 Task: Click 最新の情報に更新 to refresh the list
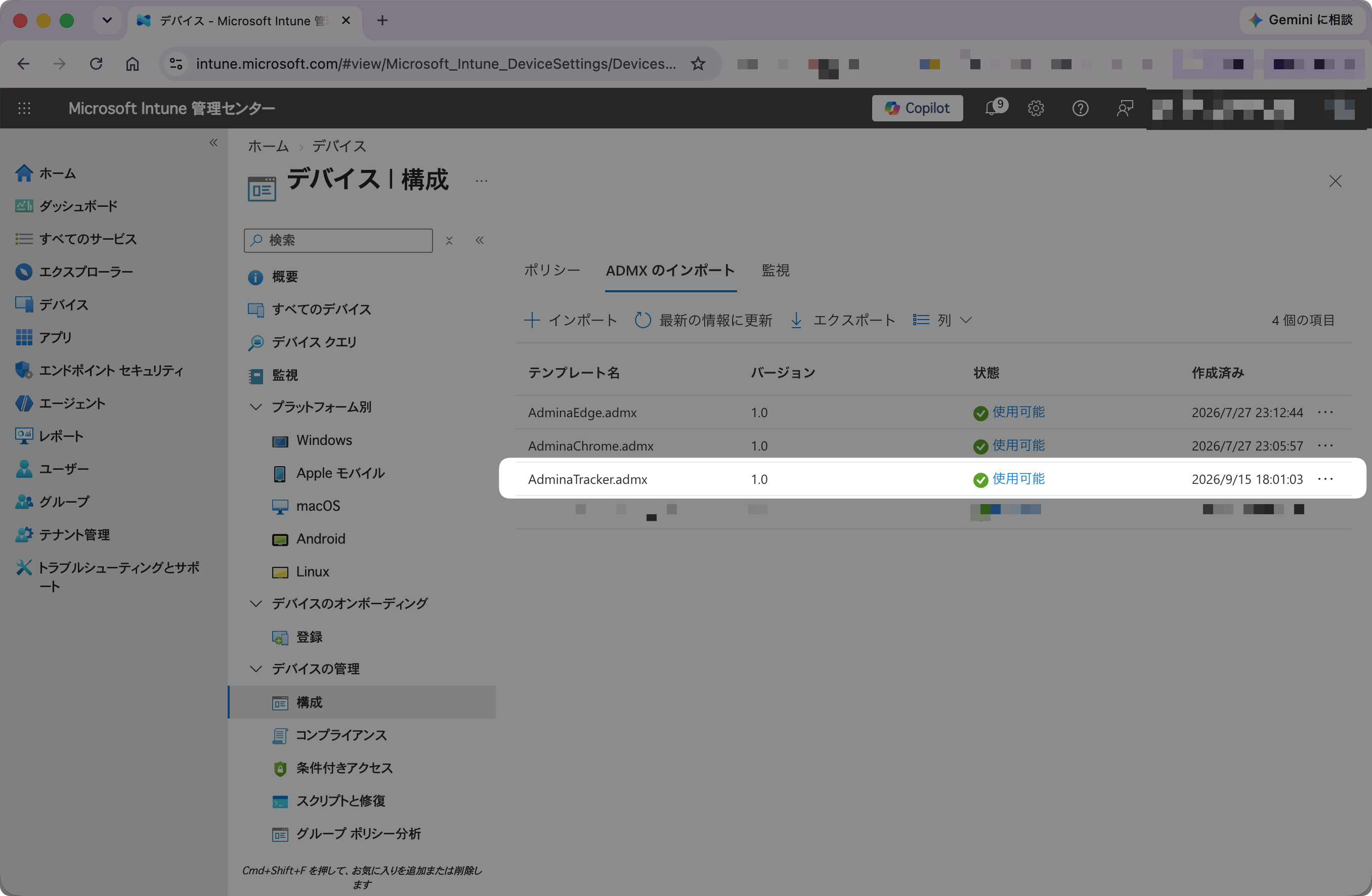tap(703, 320)
